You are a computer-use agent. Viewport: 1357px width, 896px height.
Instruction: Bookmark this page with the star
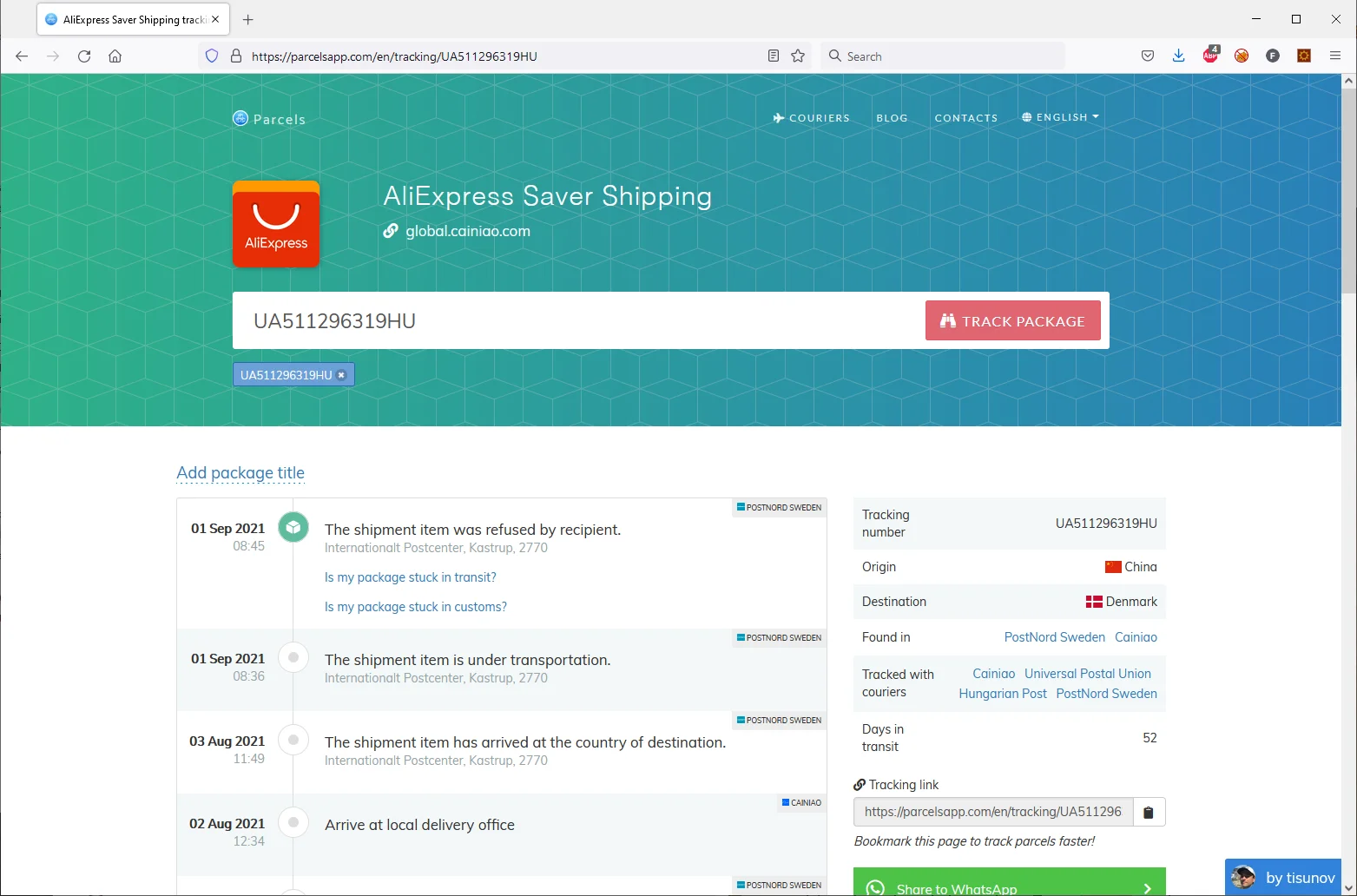798,56
